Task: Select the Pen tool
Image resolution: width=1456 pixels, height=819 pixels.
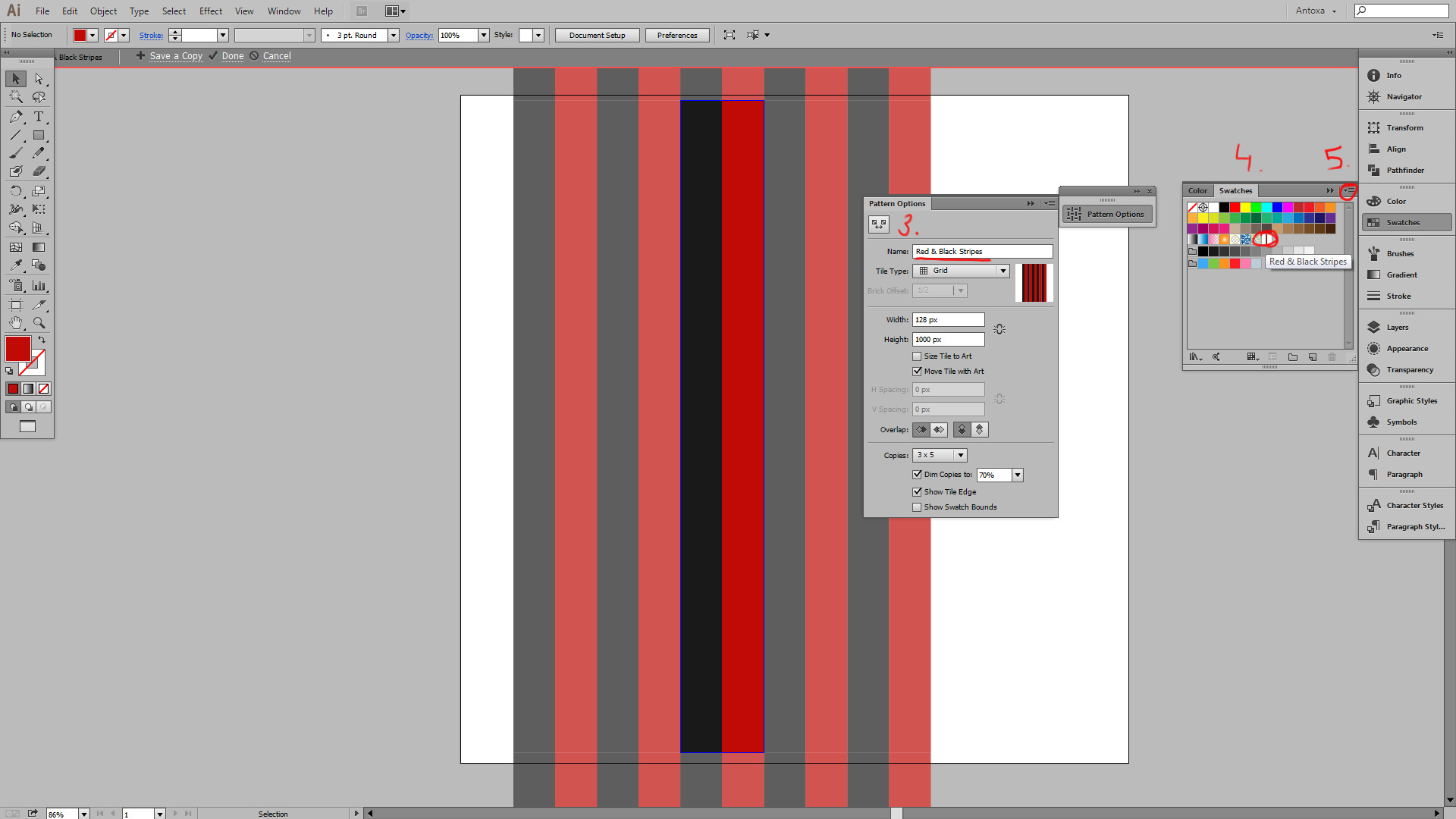Action: (16, 117)
